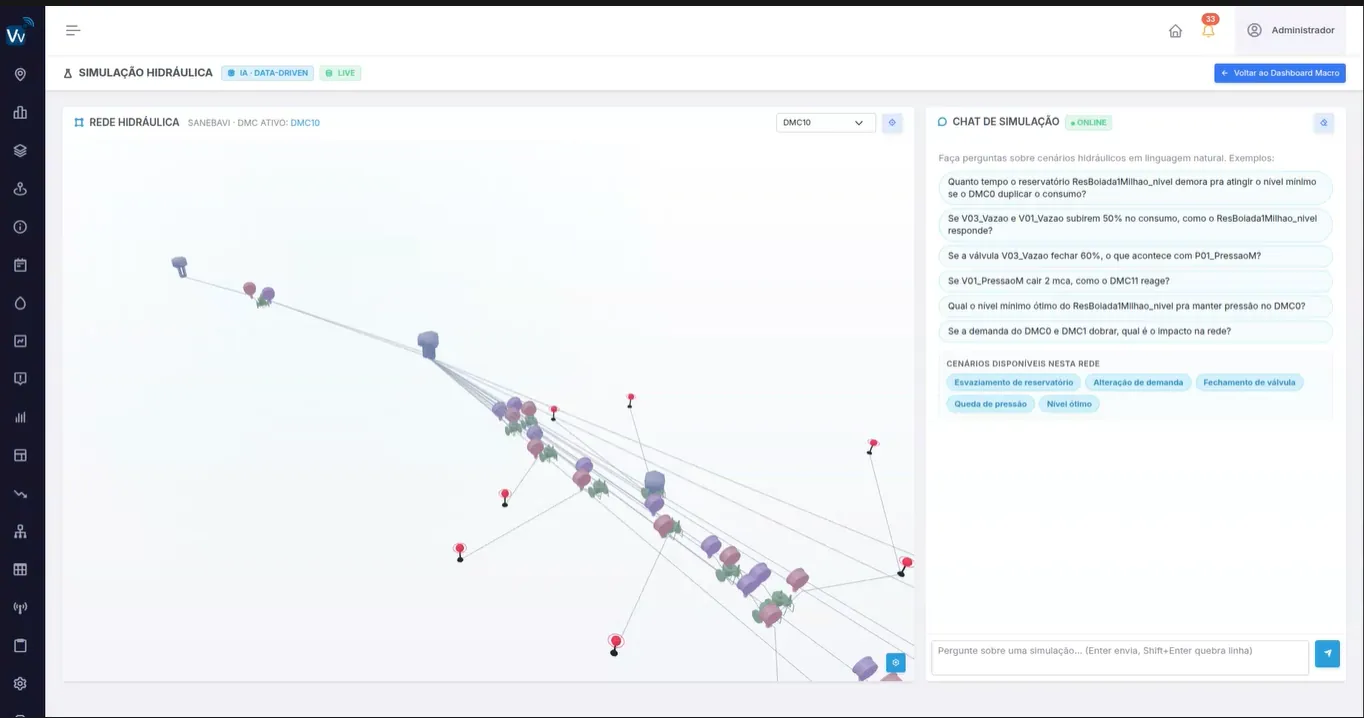1364x718 pixels.
Task: Open the calendar sidebar icon
Action: (x=20, y=265)
